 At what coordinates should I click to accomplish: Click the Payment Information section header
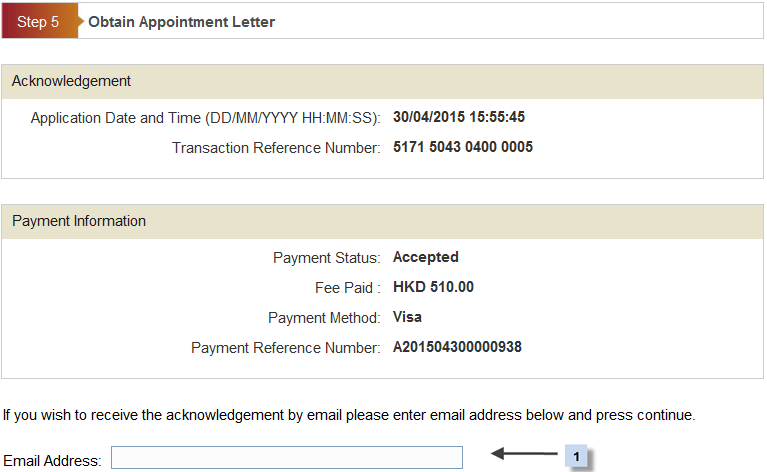[79, 221]
